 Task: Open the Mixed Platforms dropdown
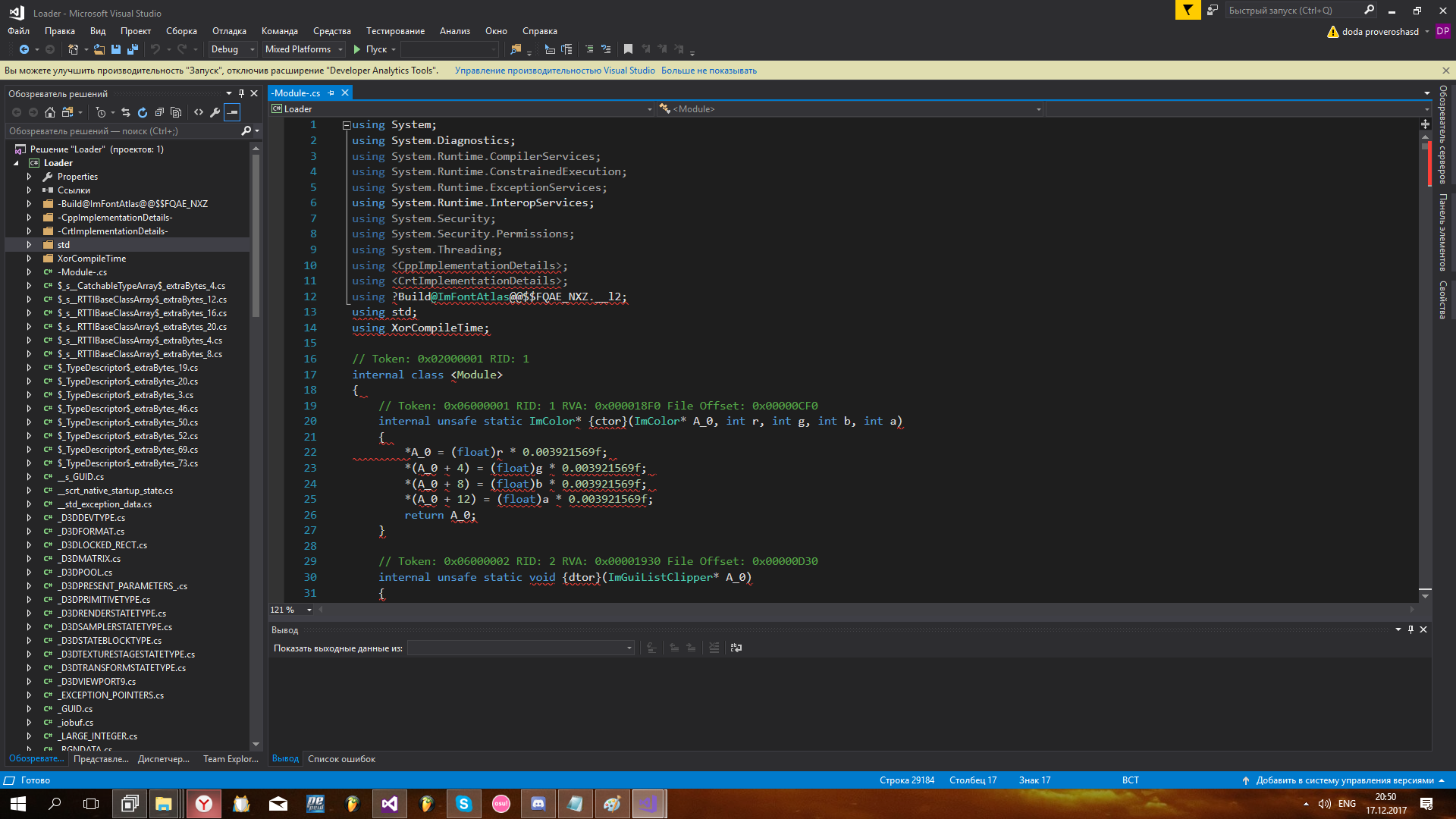(x=303, y=49)
